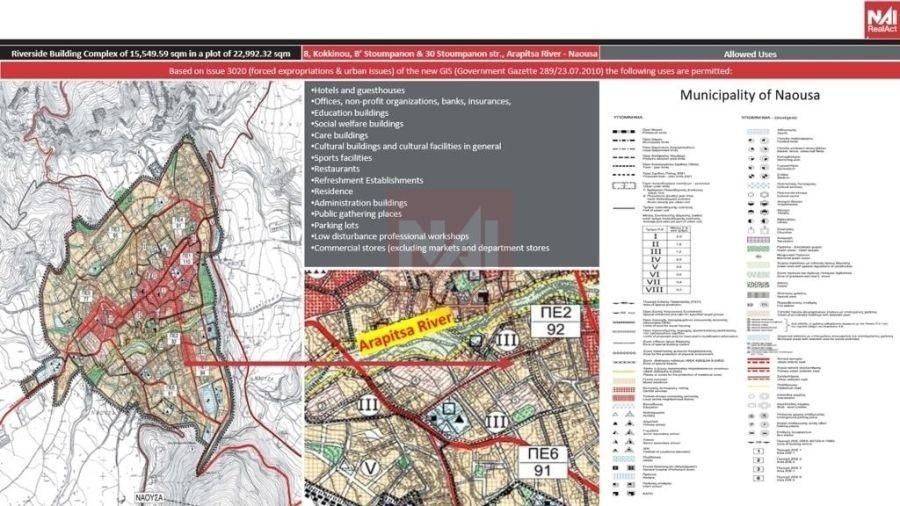This screenshot has width=900, height=506.
Task: Select the Restaurants list entry
Action: click(336, 169)
